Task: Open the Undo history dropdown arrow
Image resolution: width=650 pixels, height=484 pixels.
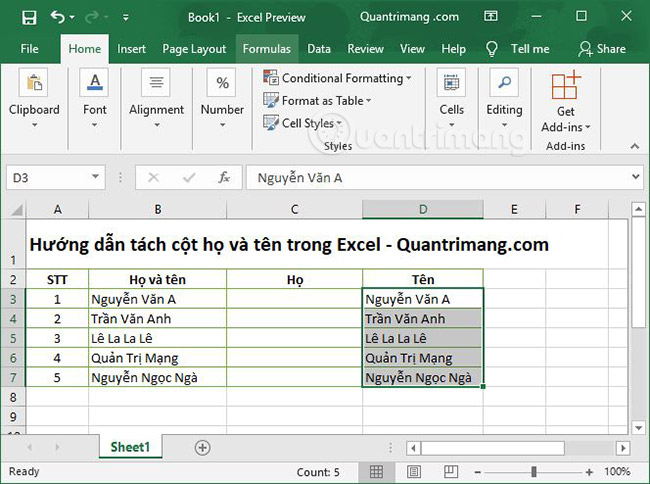Action: [x=72, y=17]
